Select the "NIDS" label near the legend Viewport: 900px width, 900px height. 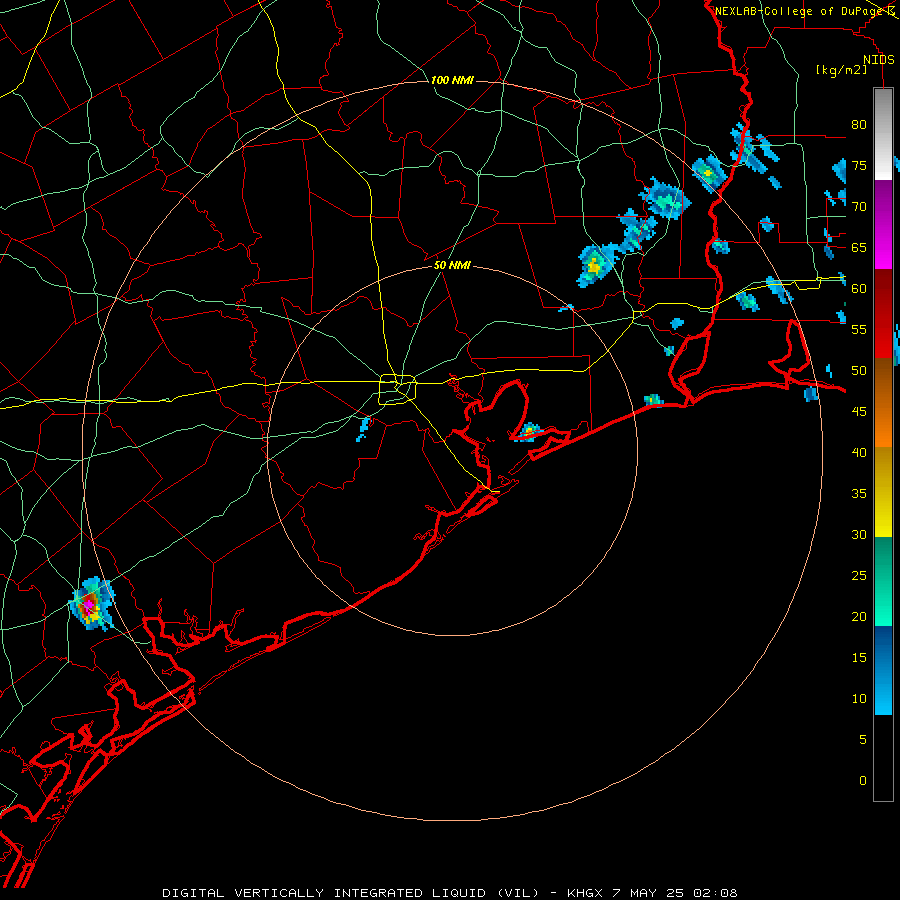click(x=878, y=60)
